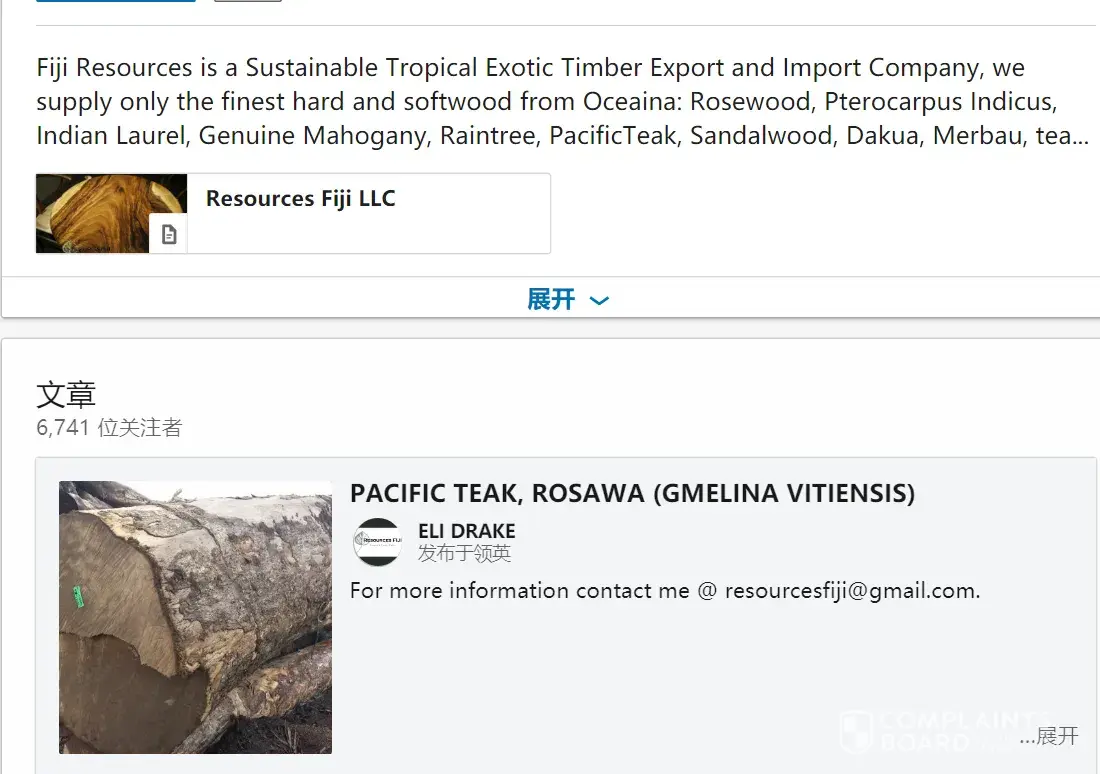The width and height of the screenshot is (1100, 774).
Task: Click the 发布于领英 label under author
Action: click(x=464, y=553)
